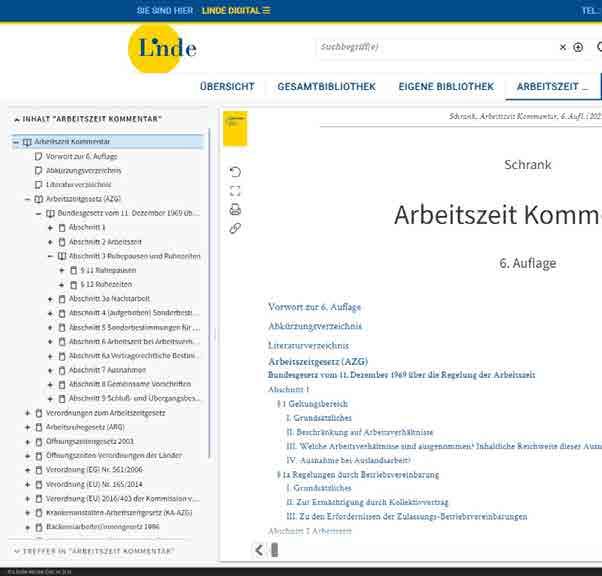Click the Literaturverzeichnis document icon in tree
Image resolution: width=602 pixels, height=576 pixels.
(38, 185)
